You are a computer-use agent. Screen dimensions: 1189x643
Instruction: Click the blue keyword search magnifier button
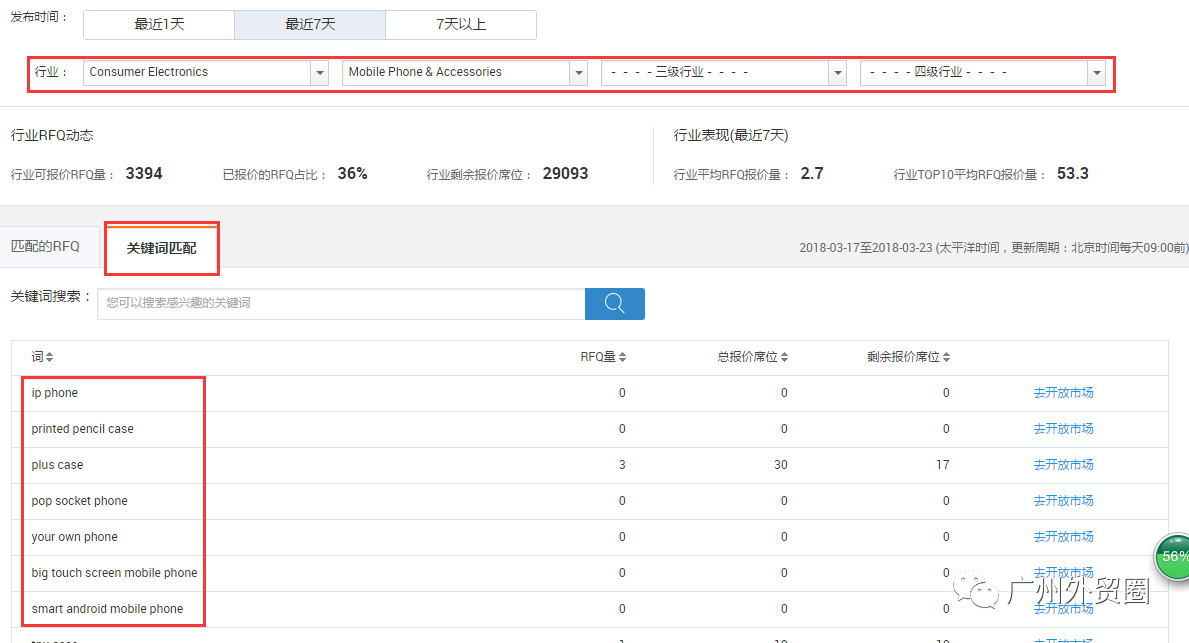coord(614,303)
